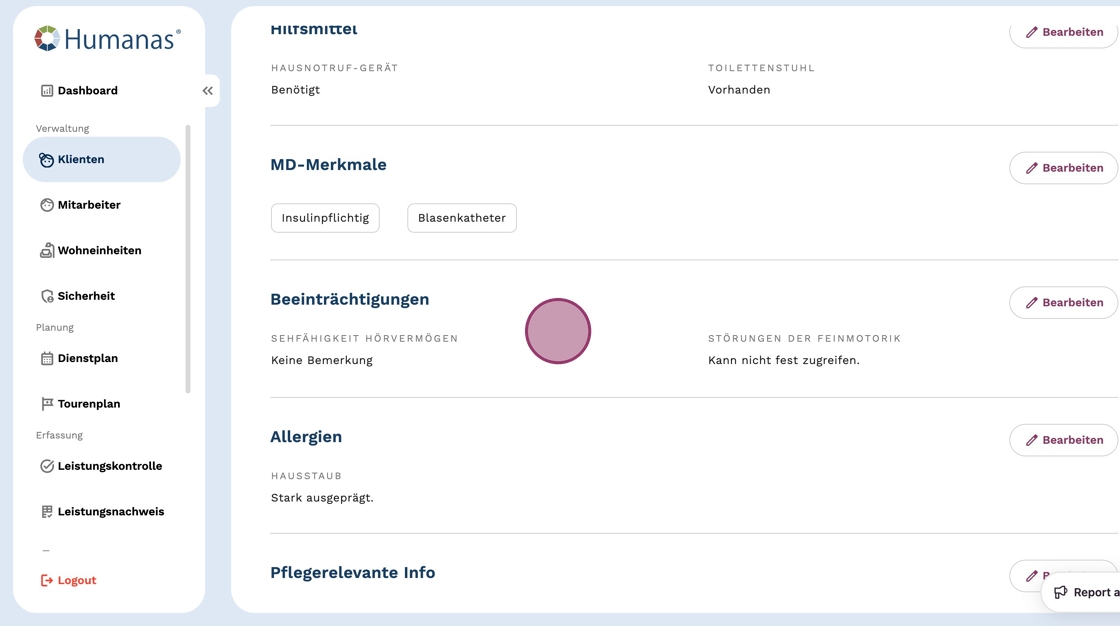
Task: Click the Leistungskontrolle checkmark icon
Action: pos(47,466)
